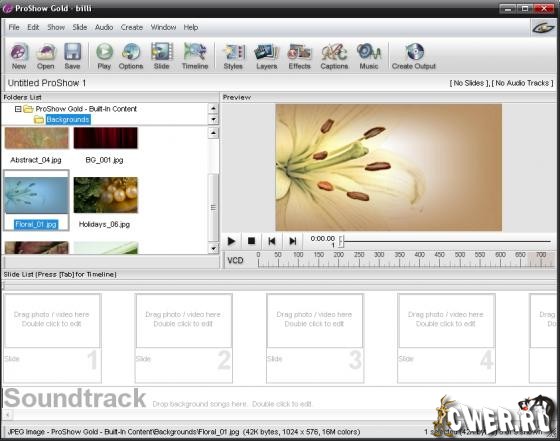Jump to next slide in preview
This screenshot has height=441, width=560.
coord(292,241)
